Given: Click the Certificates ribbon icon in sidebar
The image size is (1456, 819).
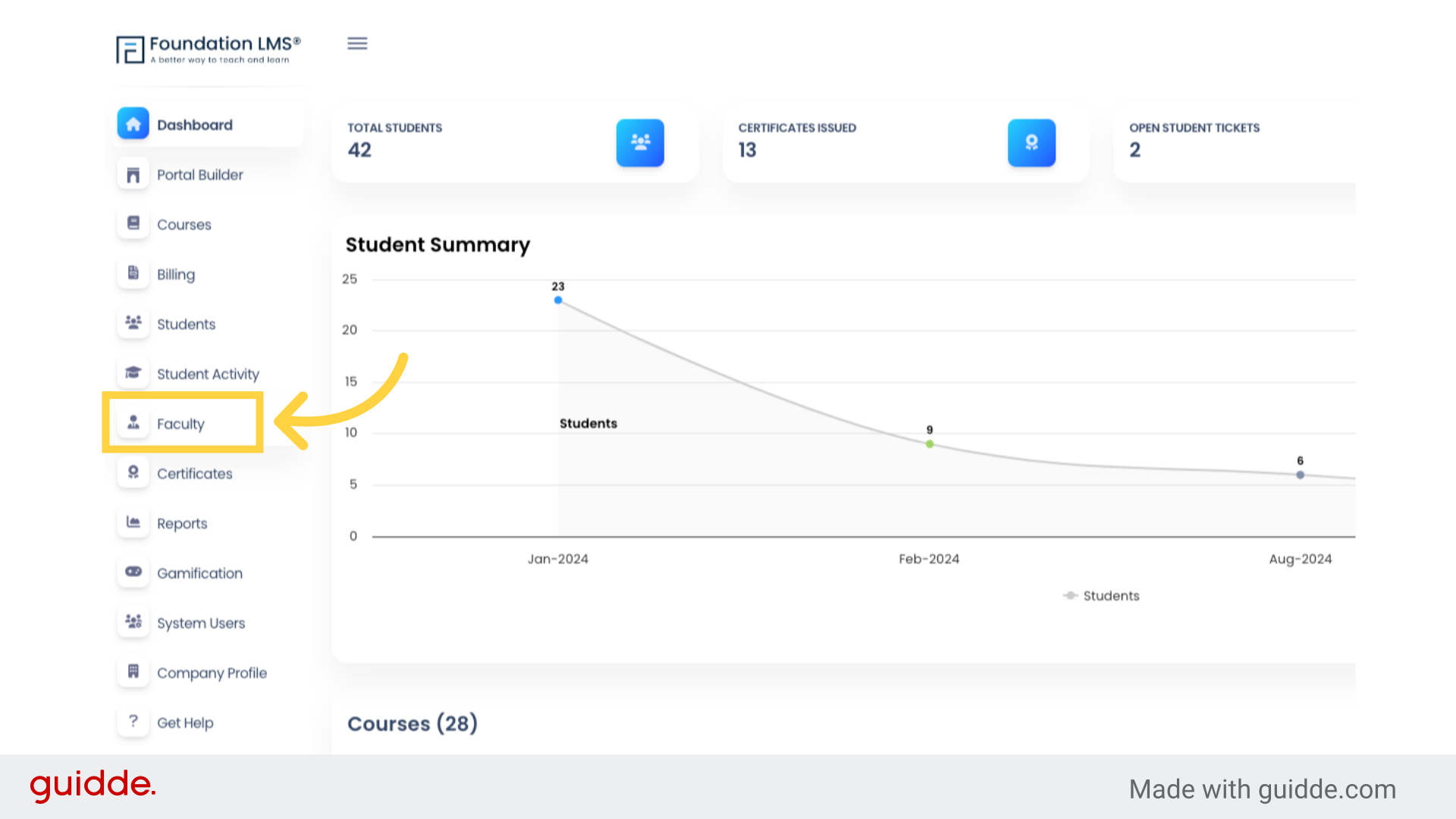Looking at the screenshot, I should [x=133, y=473].
